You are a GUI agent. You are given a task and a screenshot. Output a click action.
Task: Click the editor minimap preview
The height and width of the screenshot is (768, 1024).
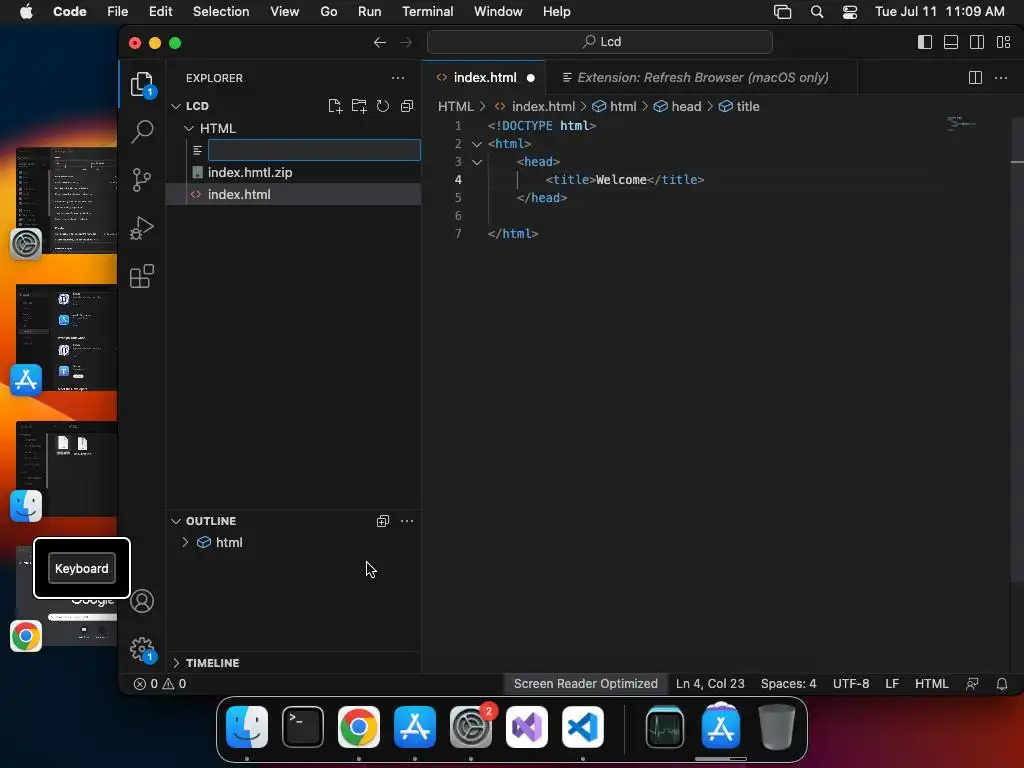point(961,123)
